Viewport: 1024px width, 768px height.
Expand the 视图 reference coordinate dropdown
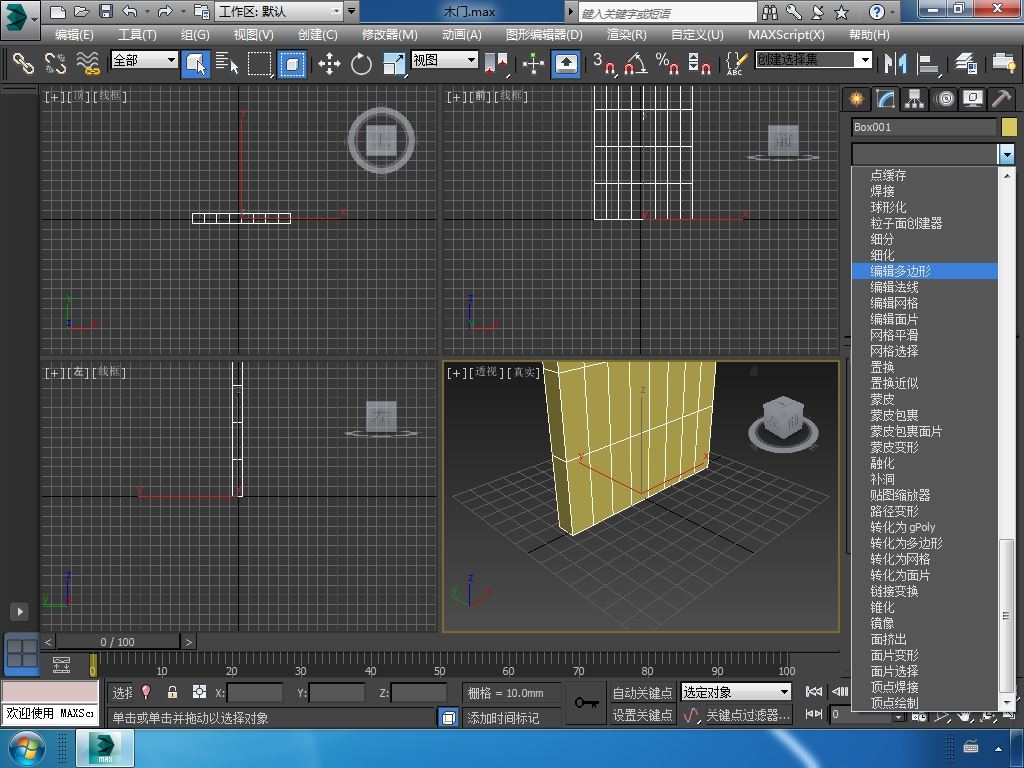[444, 60]
